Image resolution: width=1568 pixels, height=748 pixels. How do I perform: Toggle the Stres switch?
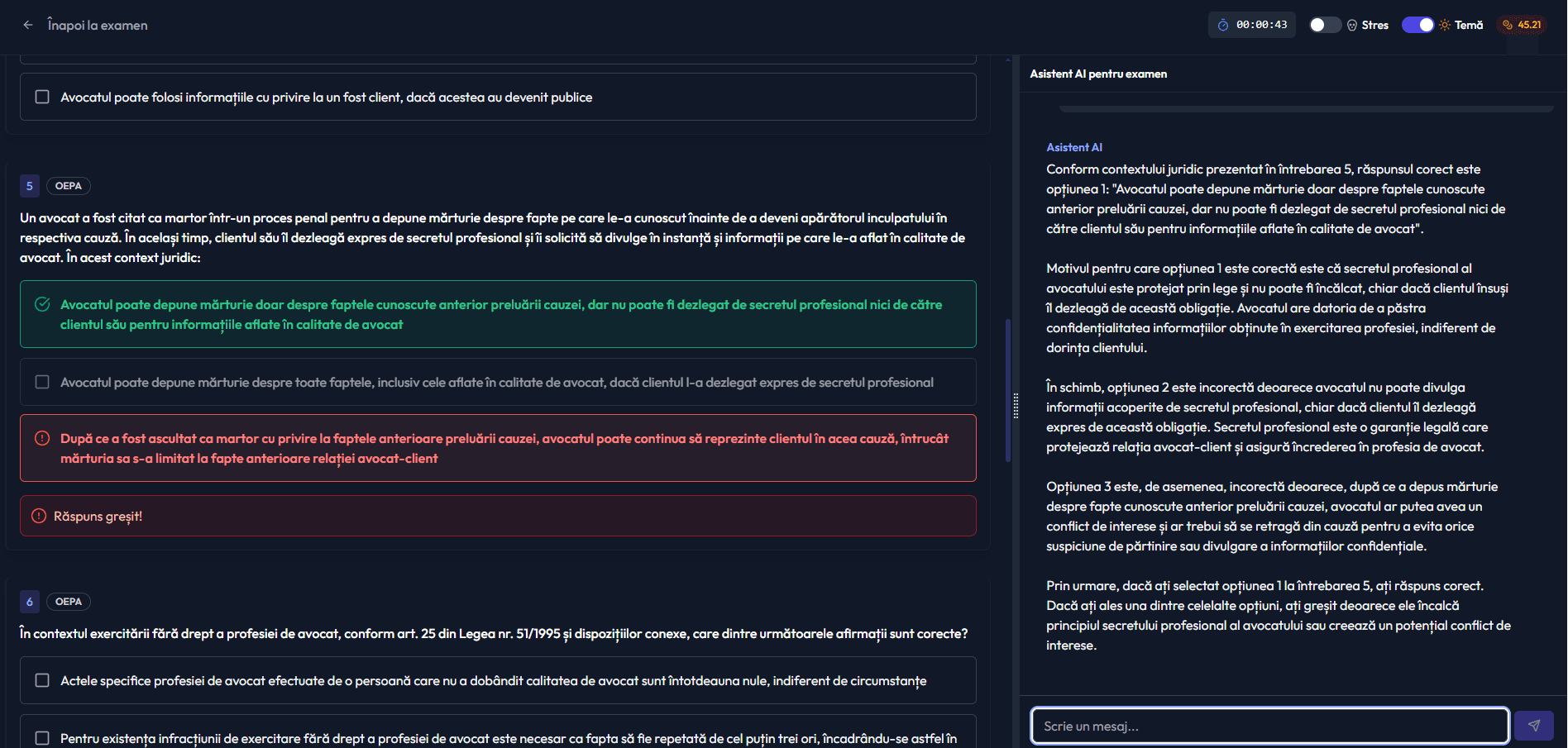tap(1325, 25)
